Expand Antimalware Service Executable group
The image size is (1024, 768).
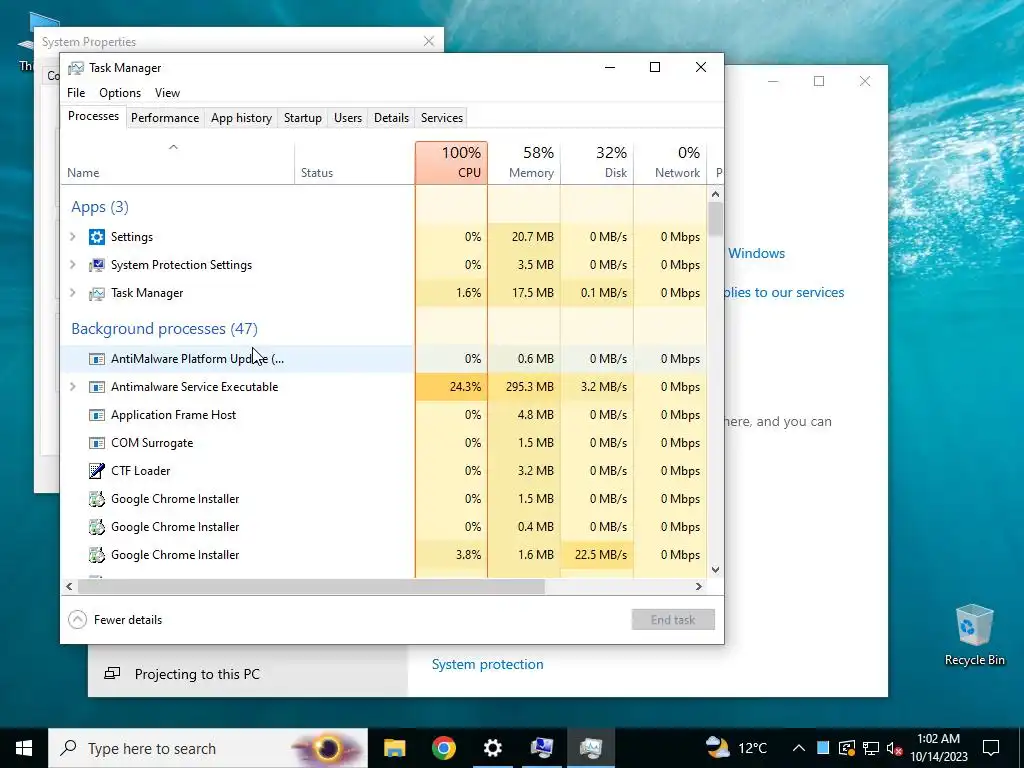[x=72, y=387]
